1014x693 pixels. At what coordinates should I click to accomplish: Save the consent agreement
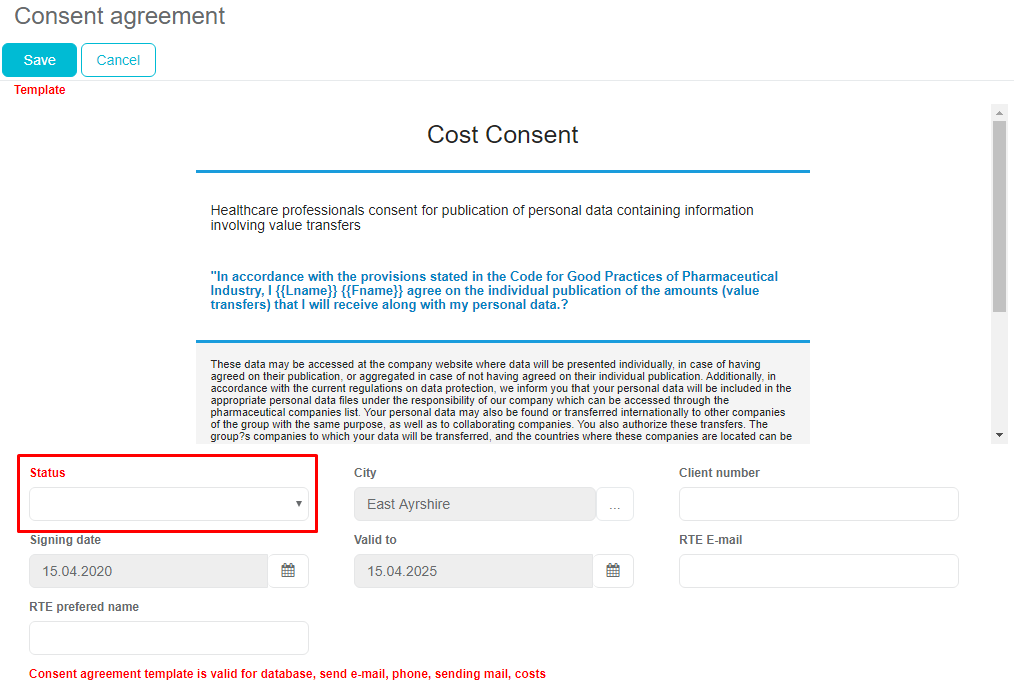pos(39,60)
